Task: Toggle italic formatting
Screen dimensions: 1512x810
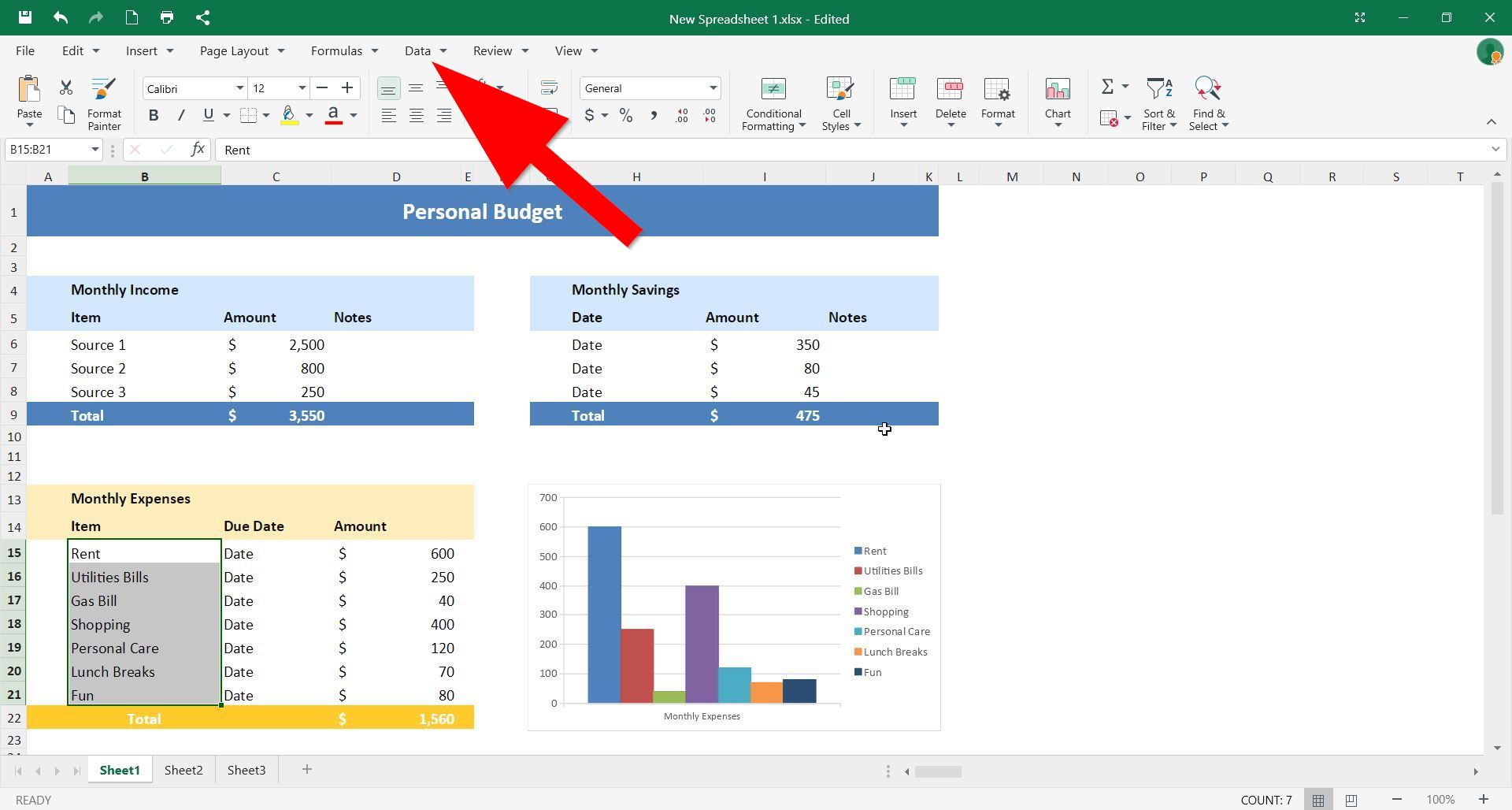Action: click(181, 115)
